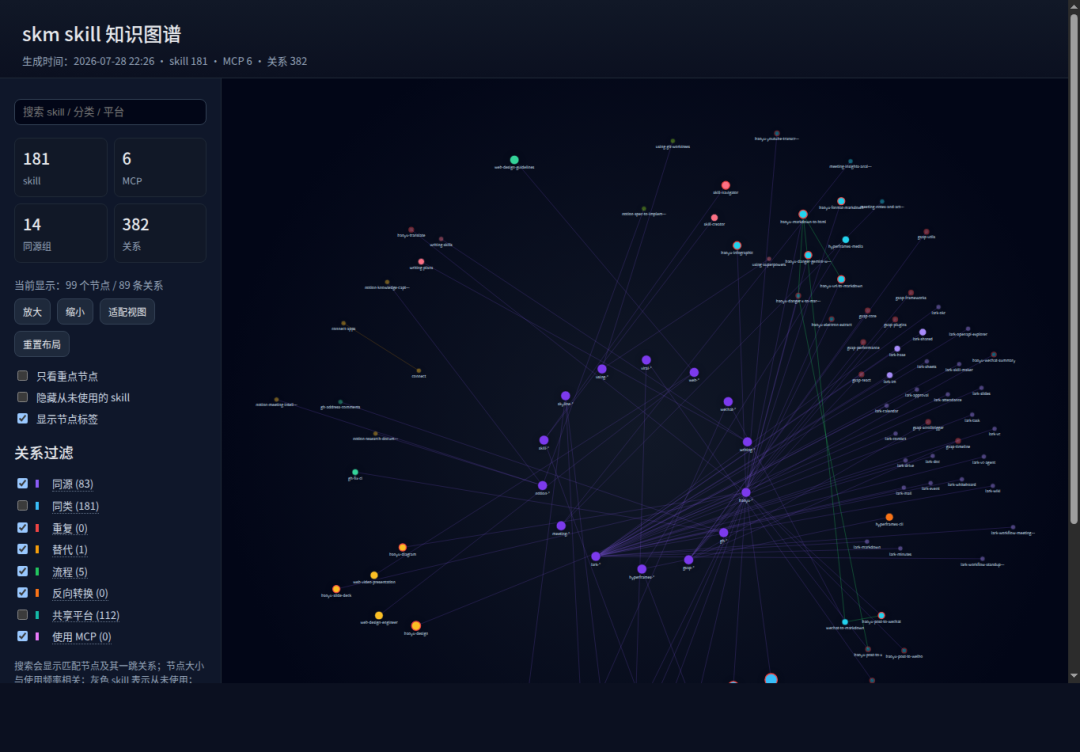The image size is (1080, 752).
Task: Focus the 搜索 skill / 分类 / 平台 search box
Action: coord(110,112)
